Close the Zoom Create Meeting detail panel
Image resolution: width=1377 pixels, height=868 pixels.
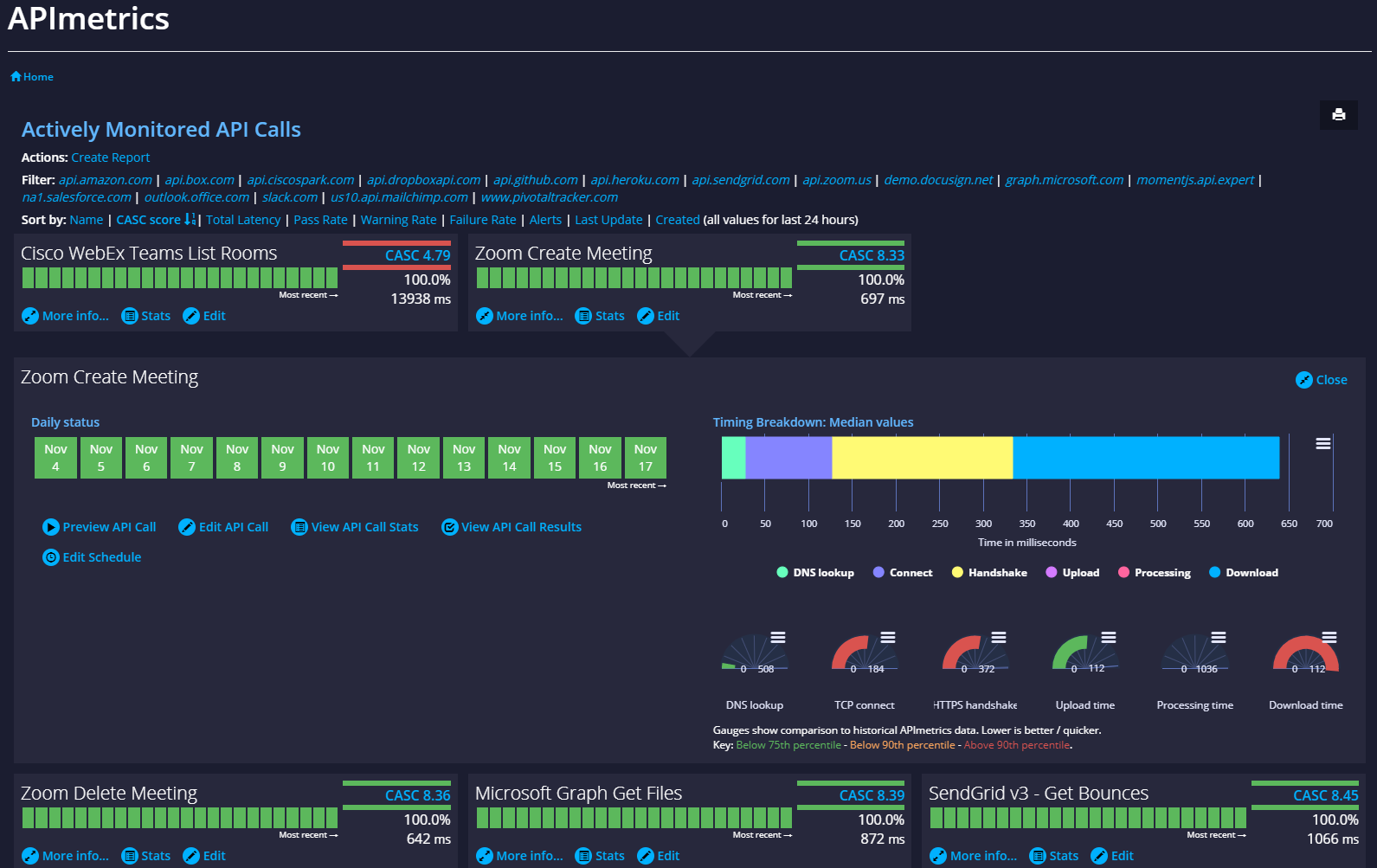click(x=1322, y=380)
